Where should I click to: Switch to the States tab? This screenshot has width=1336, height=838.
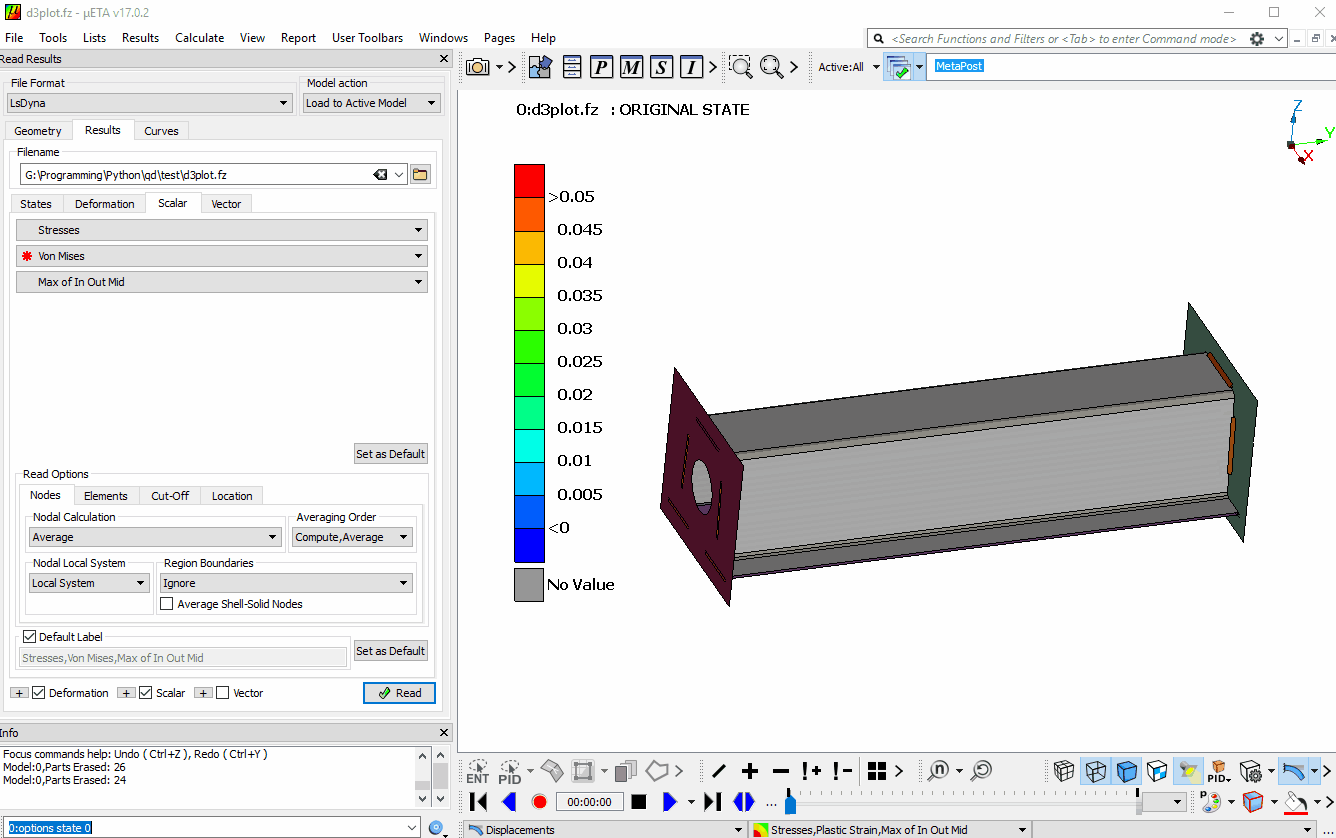36,204
